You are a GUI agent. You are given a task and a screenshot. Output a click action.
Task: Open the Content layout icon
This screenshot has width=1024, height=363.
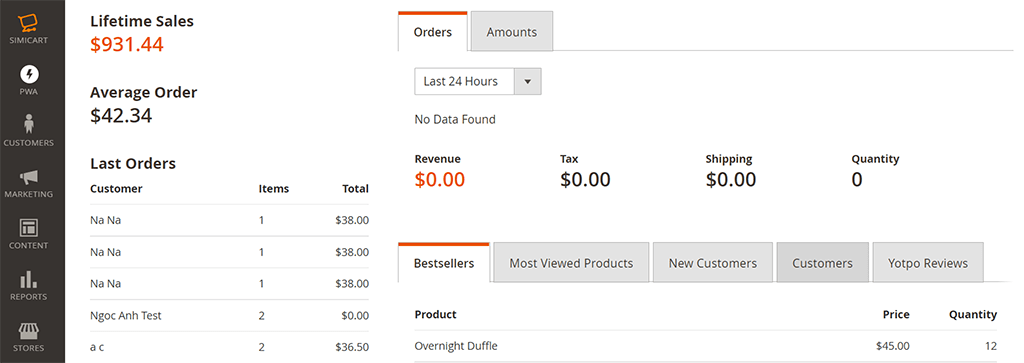click(29, 227)
